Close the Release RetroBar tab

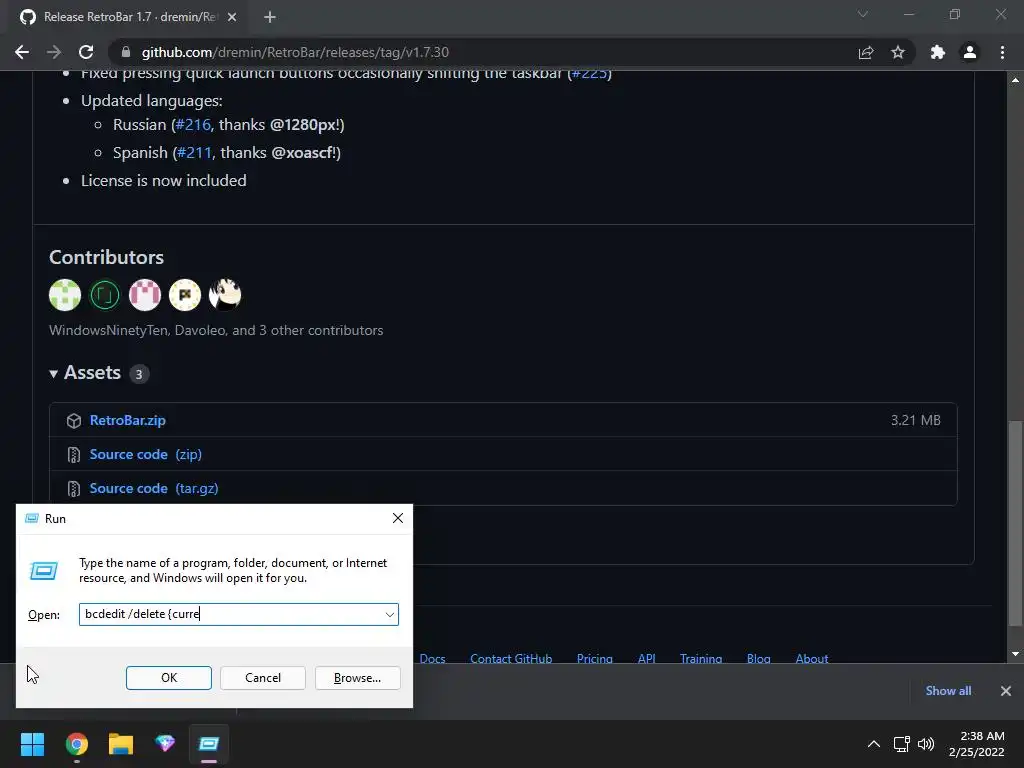(x=232, y=17)
